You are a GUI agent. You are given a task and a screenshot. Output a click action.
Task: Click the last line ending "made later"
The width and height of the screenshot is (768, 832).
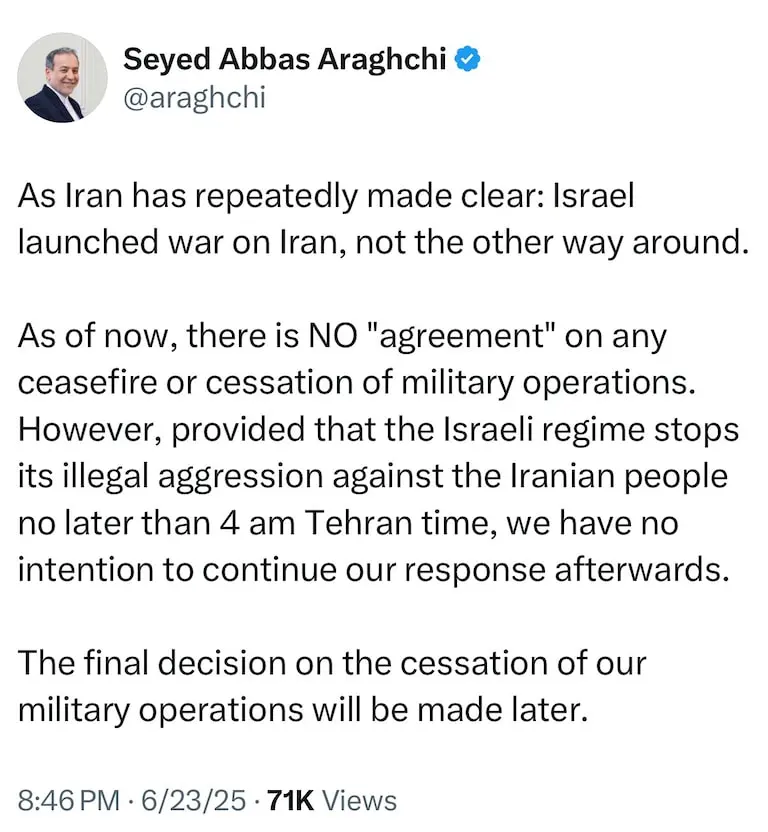pos(299,708)
